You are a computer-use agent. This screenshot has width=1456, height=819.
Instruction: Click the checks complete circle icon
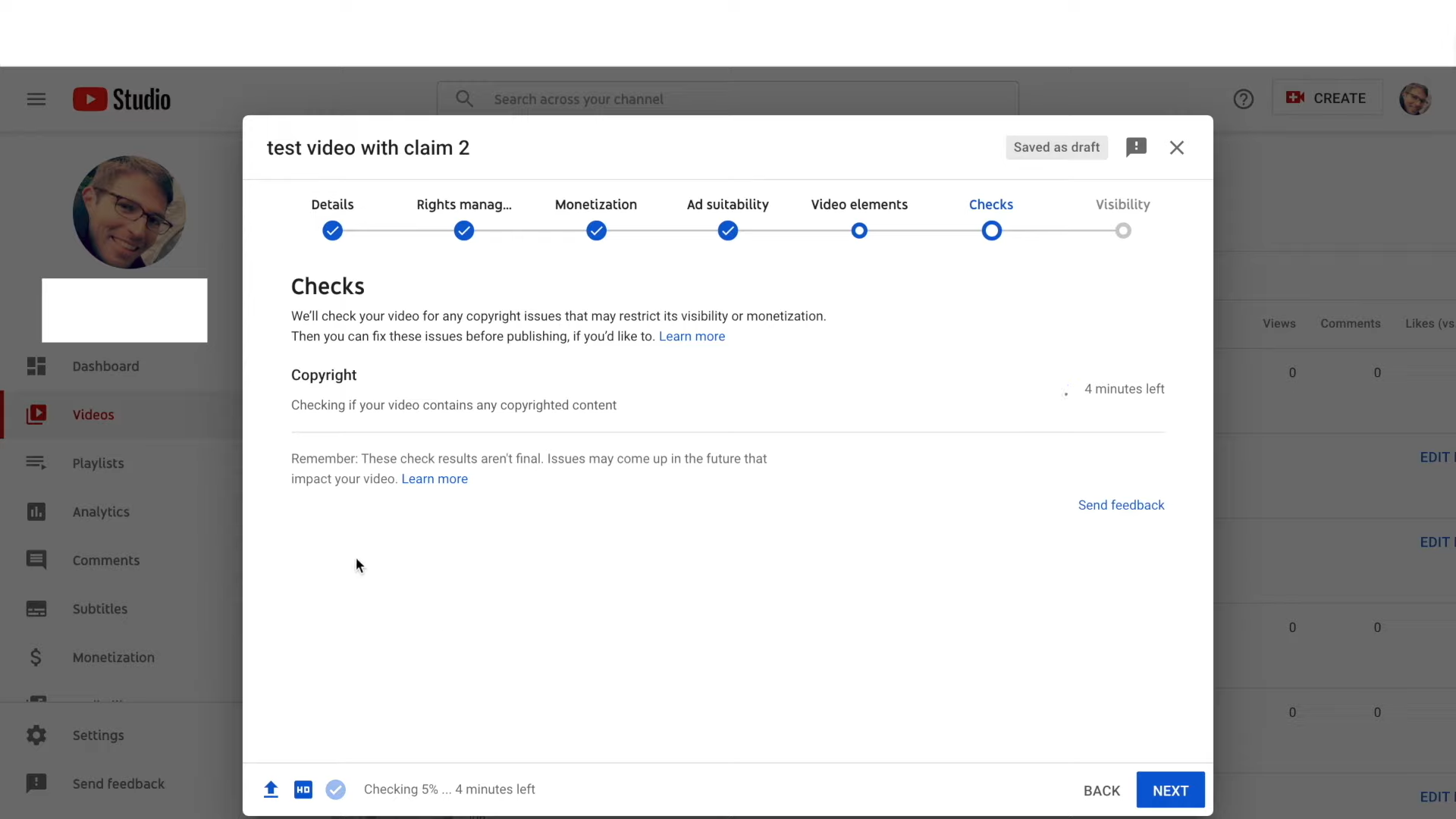pyautogui.click(x=336, y=789)
